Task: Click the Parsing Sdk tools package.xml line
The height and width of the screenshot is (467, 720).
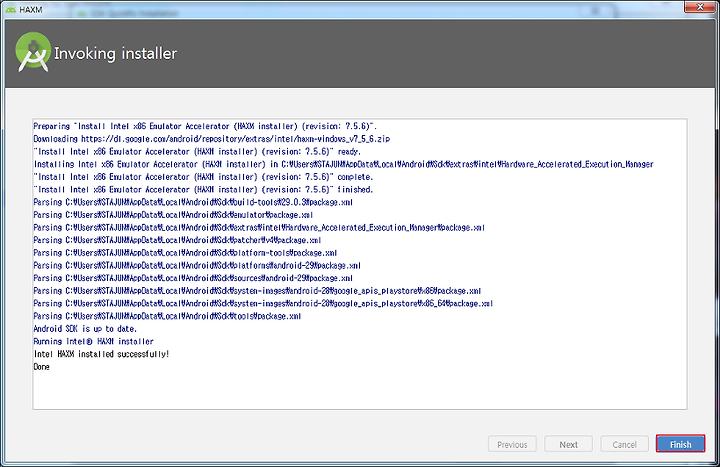Action: tap(167, 316)
